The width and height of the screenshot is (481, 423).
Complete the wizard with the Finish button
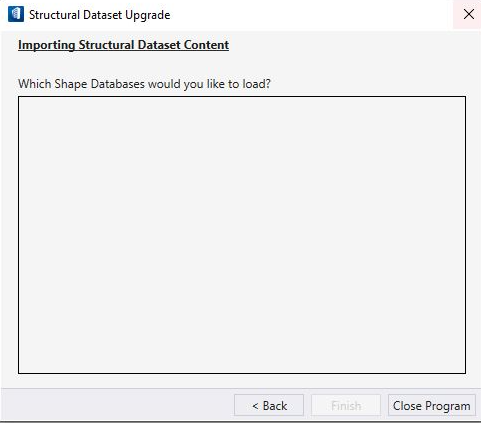[x=346, y=405]
